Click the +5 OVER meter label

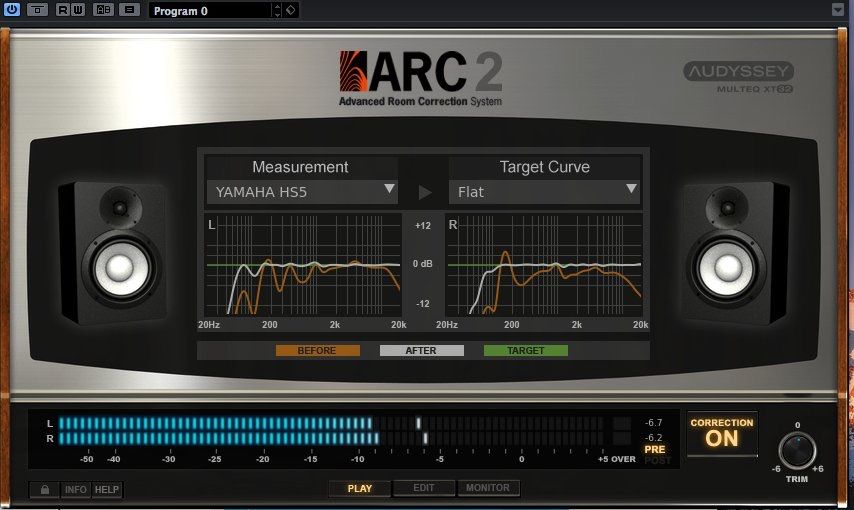click(617, 459)
